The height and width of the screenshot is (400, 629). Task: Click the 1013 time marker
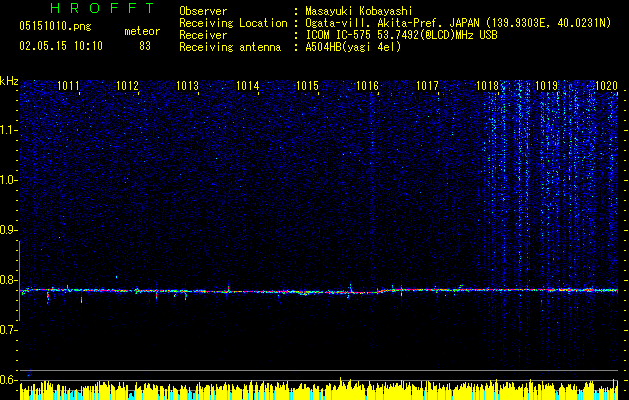tap(188, 85)
